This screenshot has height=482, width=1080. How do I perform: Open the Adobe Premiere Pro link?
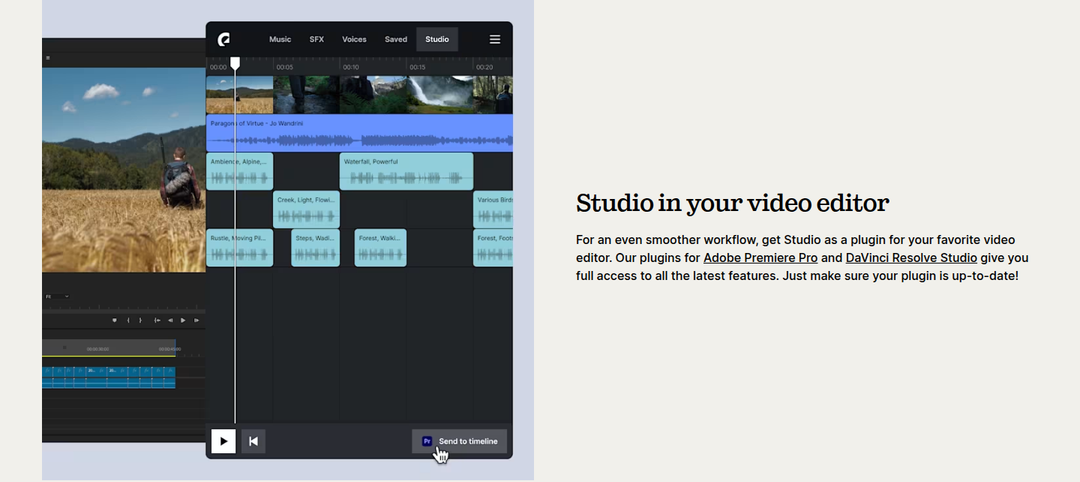[760, 258]
